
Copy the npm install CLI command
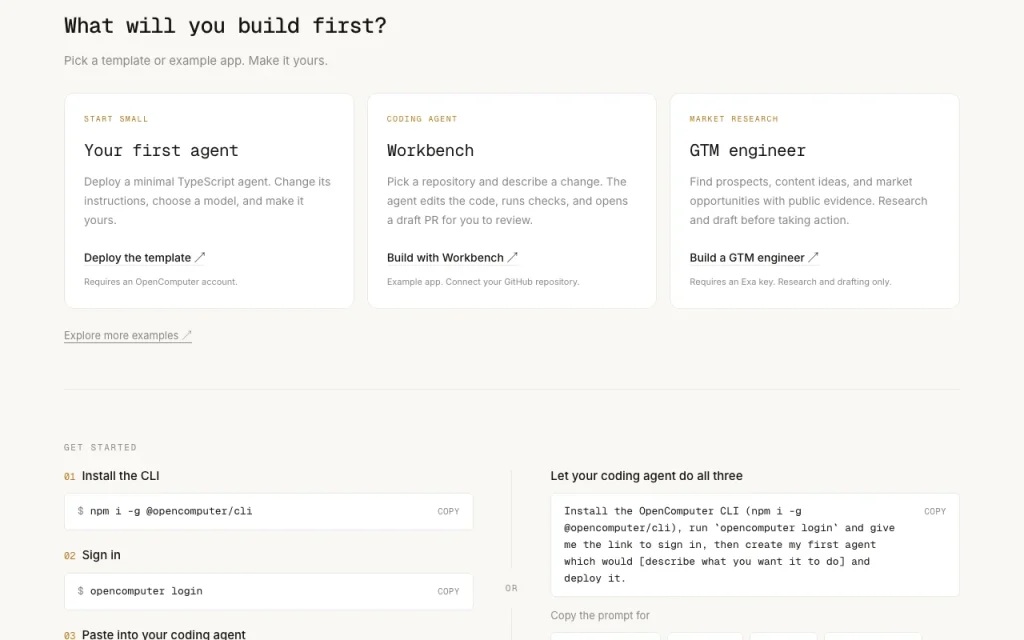[448, 511]
